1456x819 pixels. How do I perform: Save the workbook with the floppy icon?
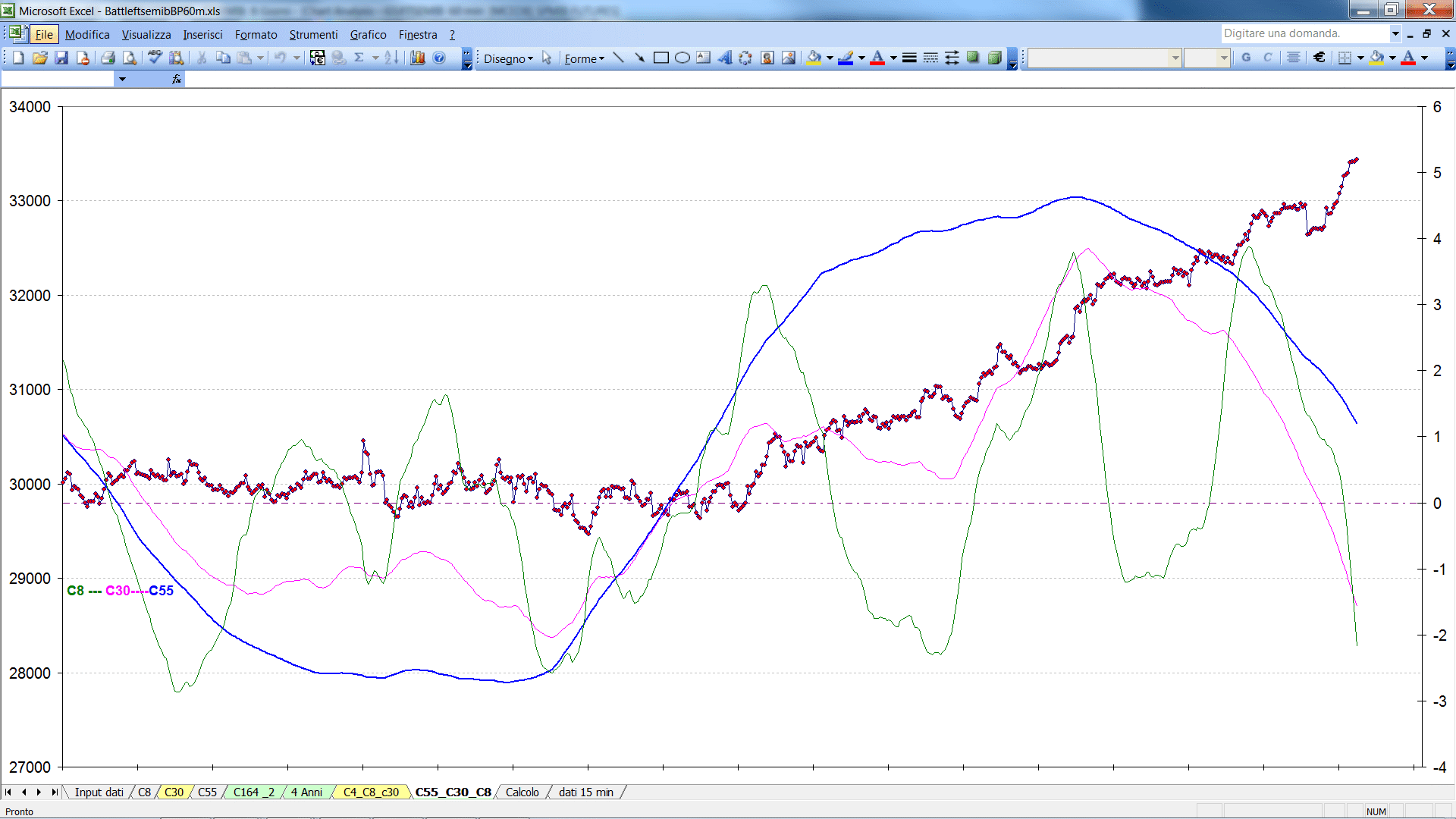click(x=61, y=58)
